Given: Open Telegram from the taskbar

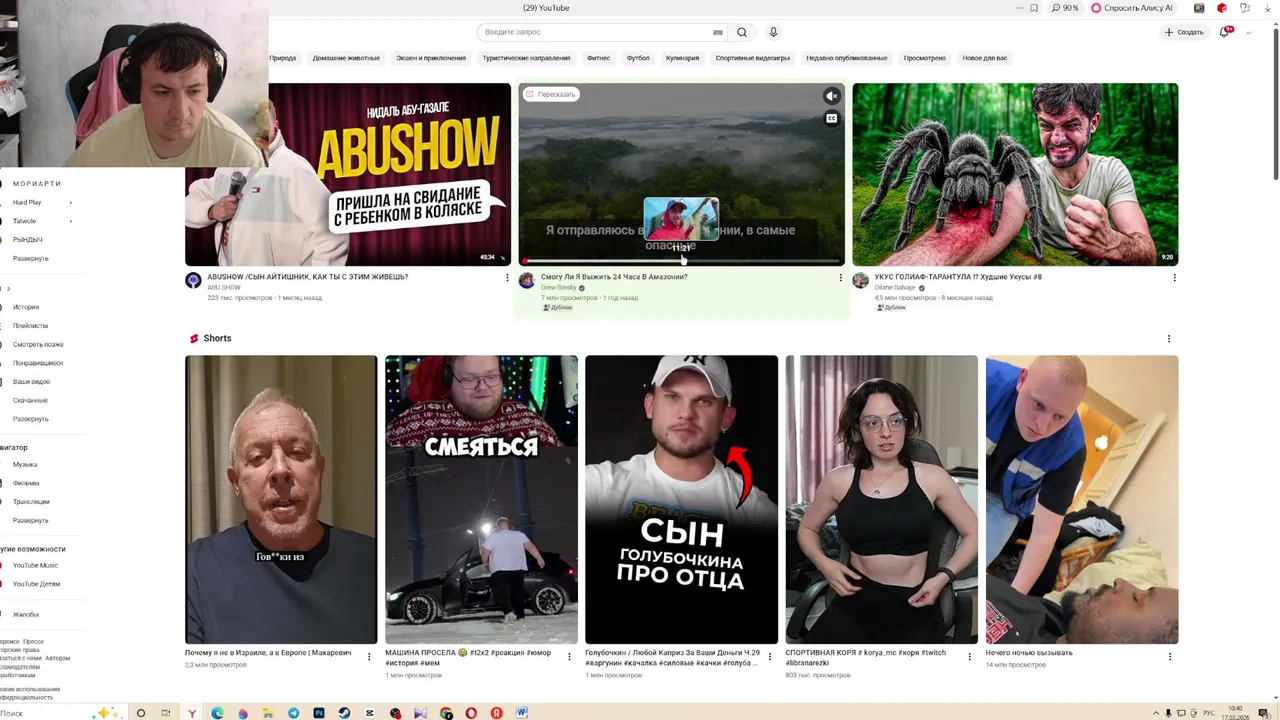Looking at the screenshot, I should tap(293, 713).
